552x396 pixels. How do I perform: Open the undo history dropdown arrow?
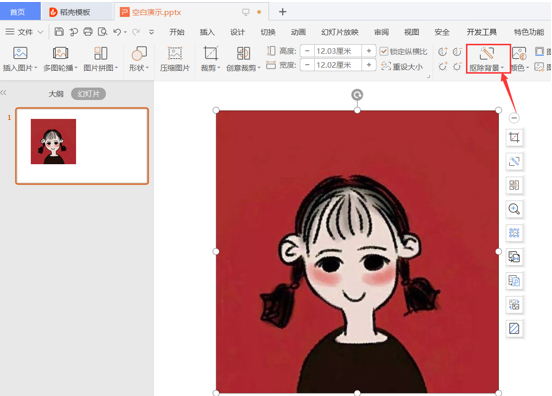125,32
